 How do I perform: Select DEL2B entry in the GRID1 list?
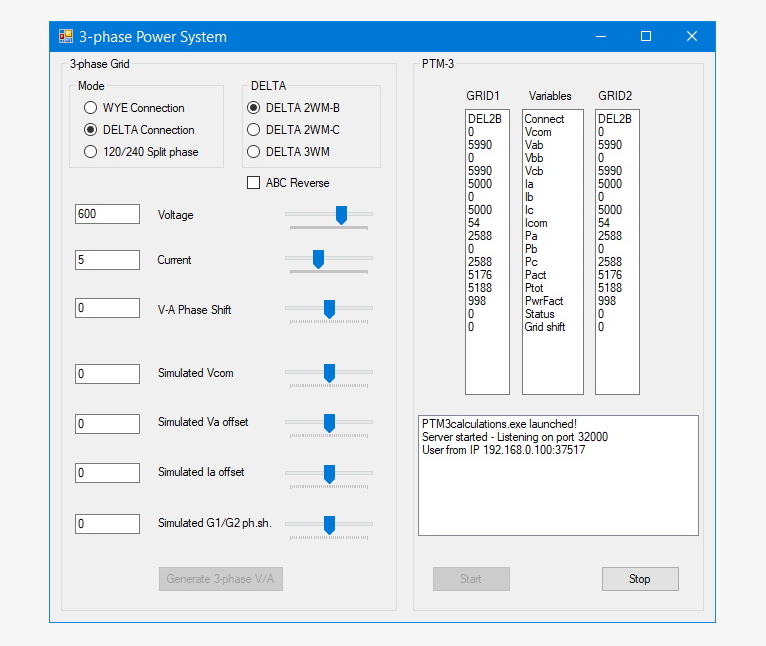tap(485, 119)
